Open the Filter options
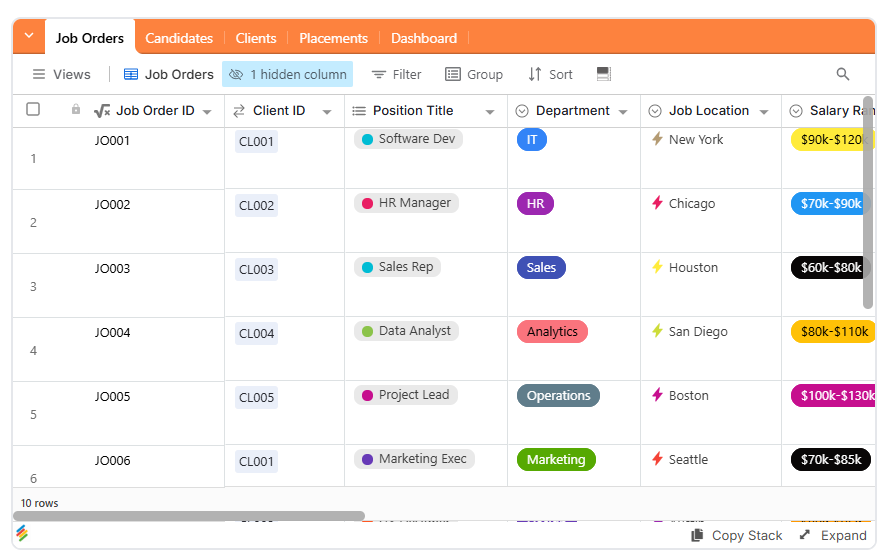The image size is (889, 560). (x=396, y=74)
